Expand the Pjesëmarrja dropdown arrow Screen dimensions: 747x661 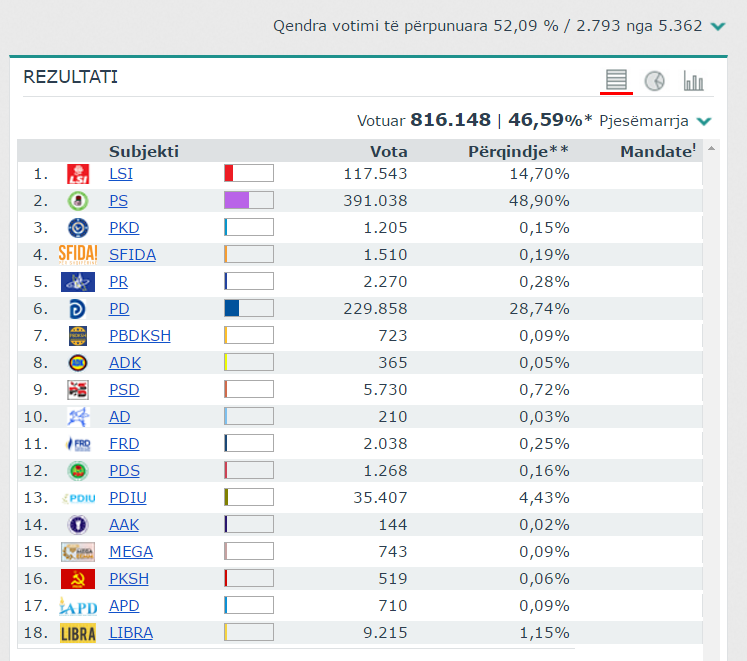(704, 121)
